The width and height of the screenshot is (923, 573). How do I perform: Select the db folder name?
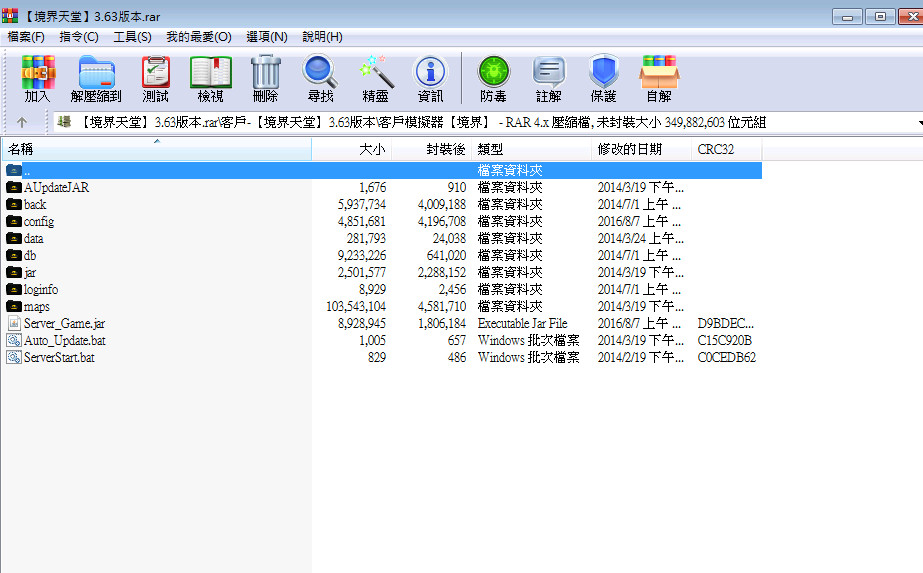(x=30, y=256)
